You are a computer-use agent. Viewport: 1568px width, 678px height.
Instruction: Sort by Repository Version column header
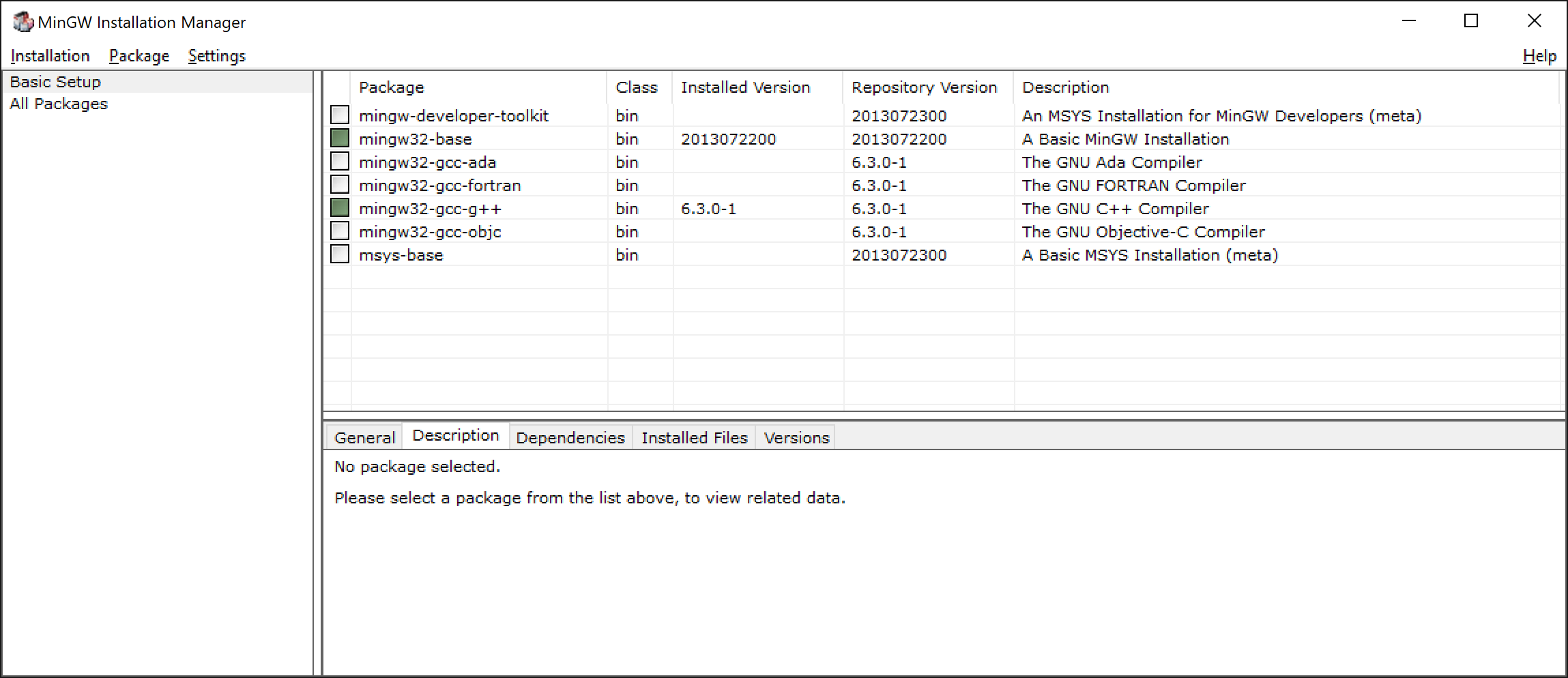pyautogui.click(x=929, y=87)
